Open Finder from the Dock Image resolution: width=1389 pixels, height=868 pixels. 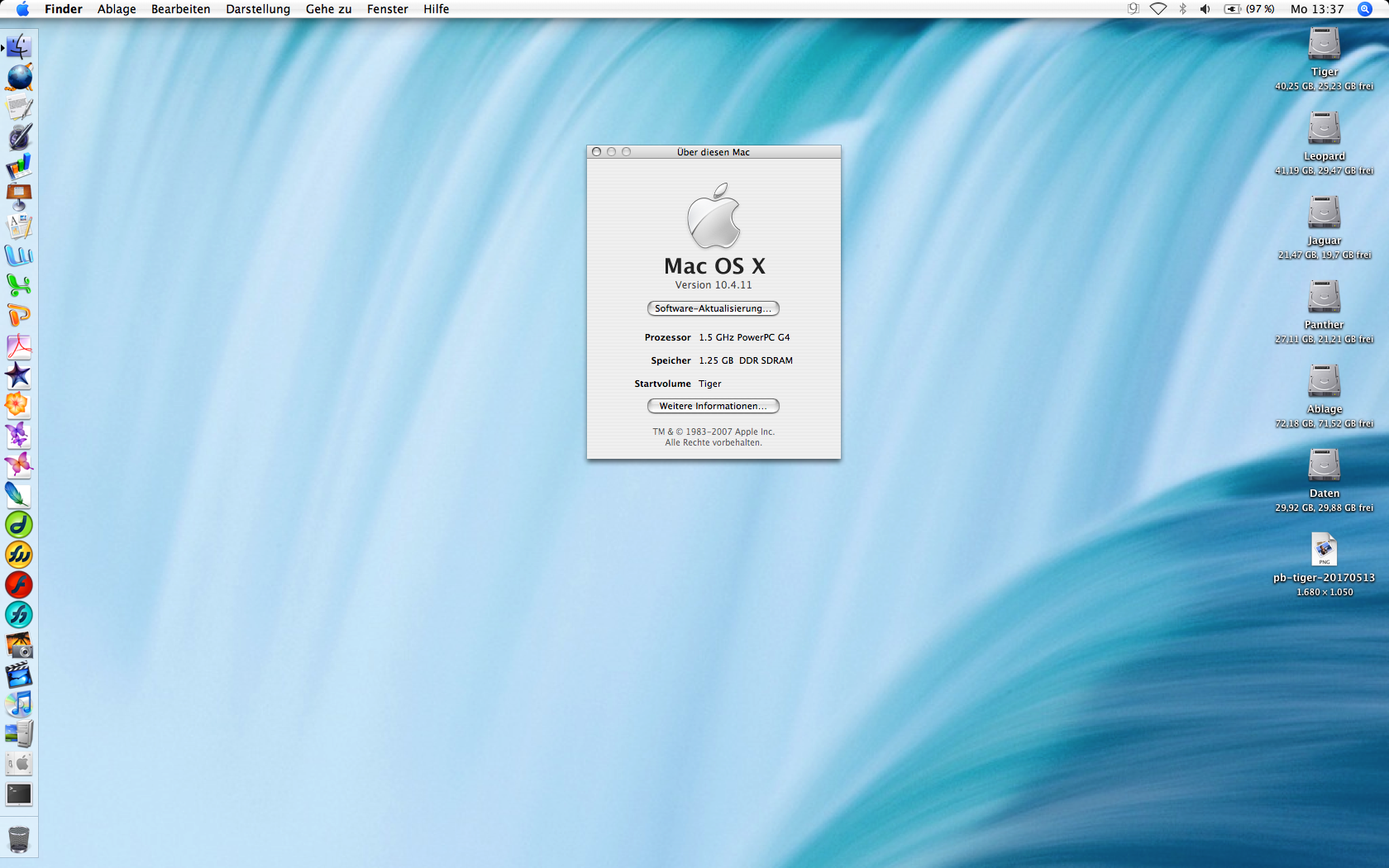click(19, 47)
